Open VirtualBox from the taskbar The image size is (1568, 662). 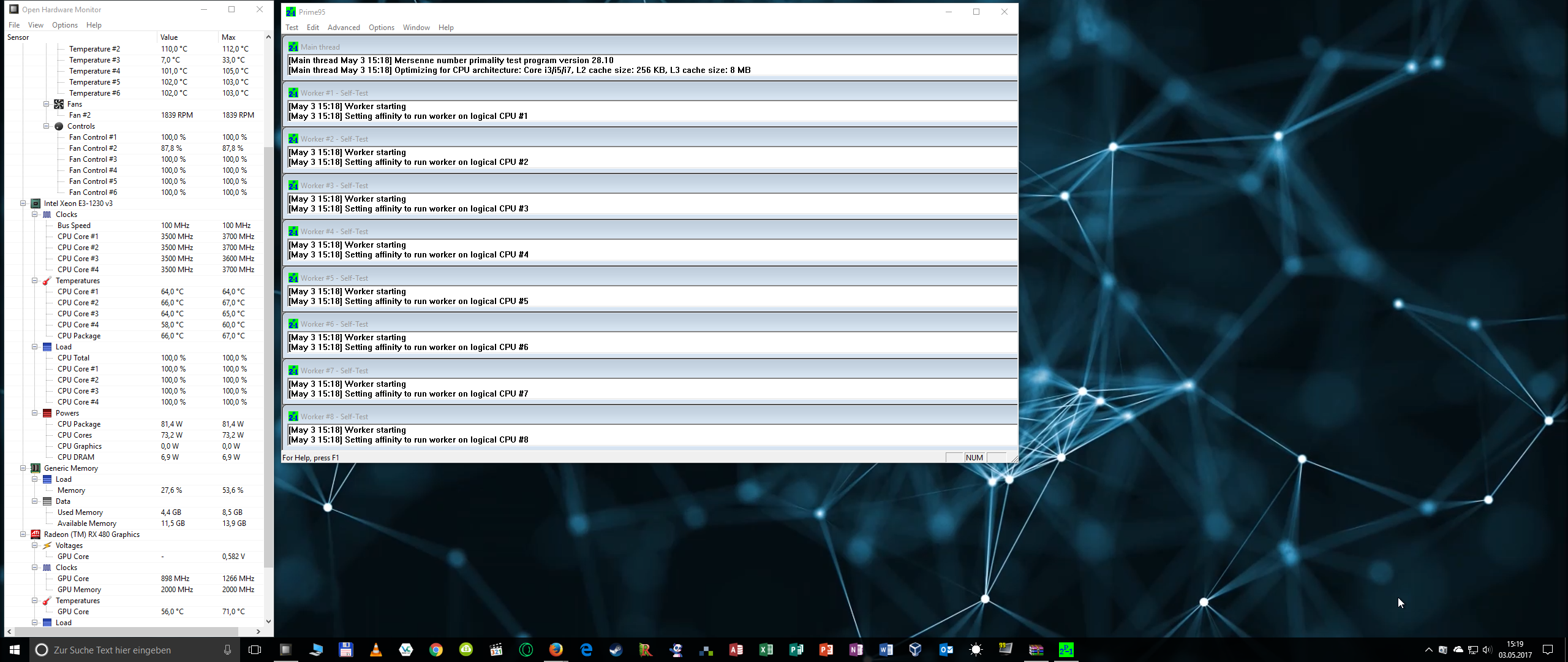pyautogui.click(x=915, y=650)
